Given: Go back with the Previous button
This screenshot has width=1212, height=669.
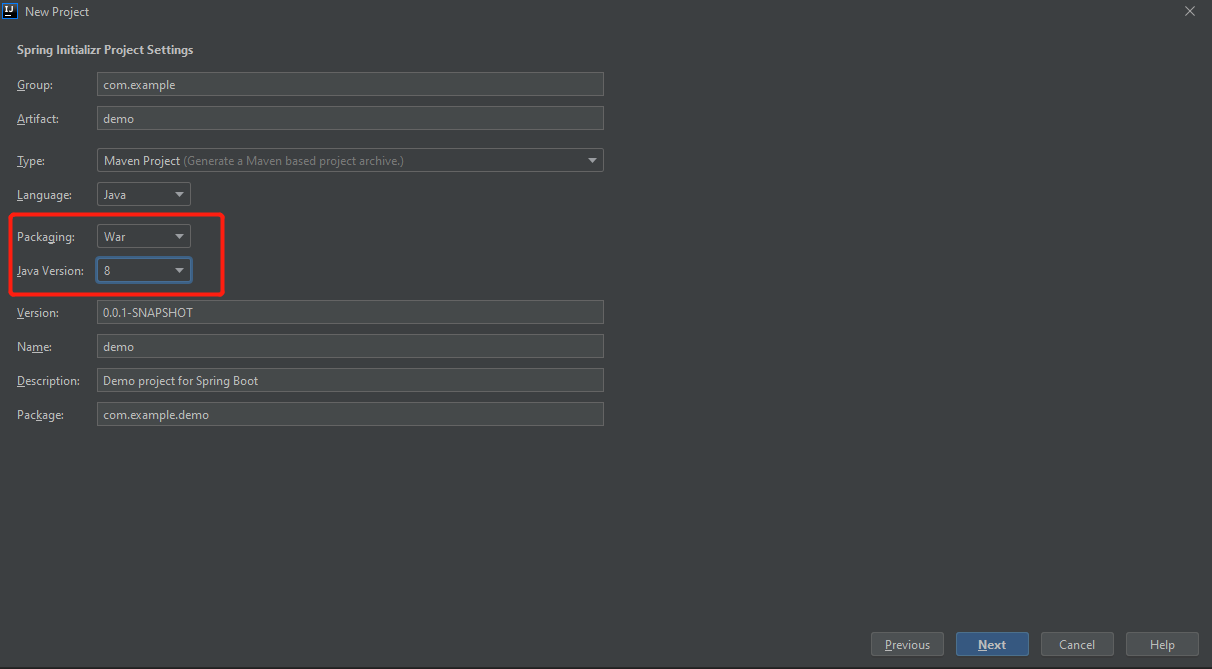Looking at the screenshot, I should [x=907, y=645].
